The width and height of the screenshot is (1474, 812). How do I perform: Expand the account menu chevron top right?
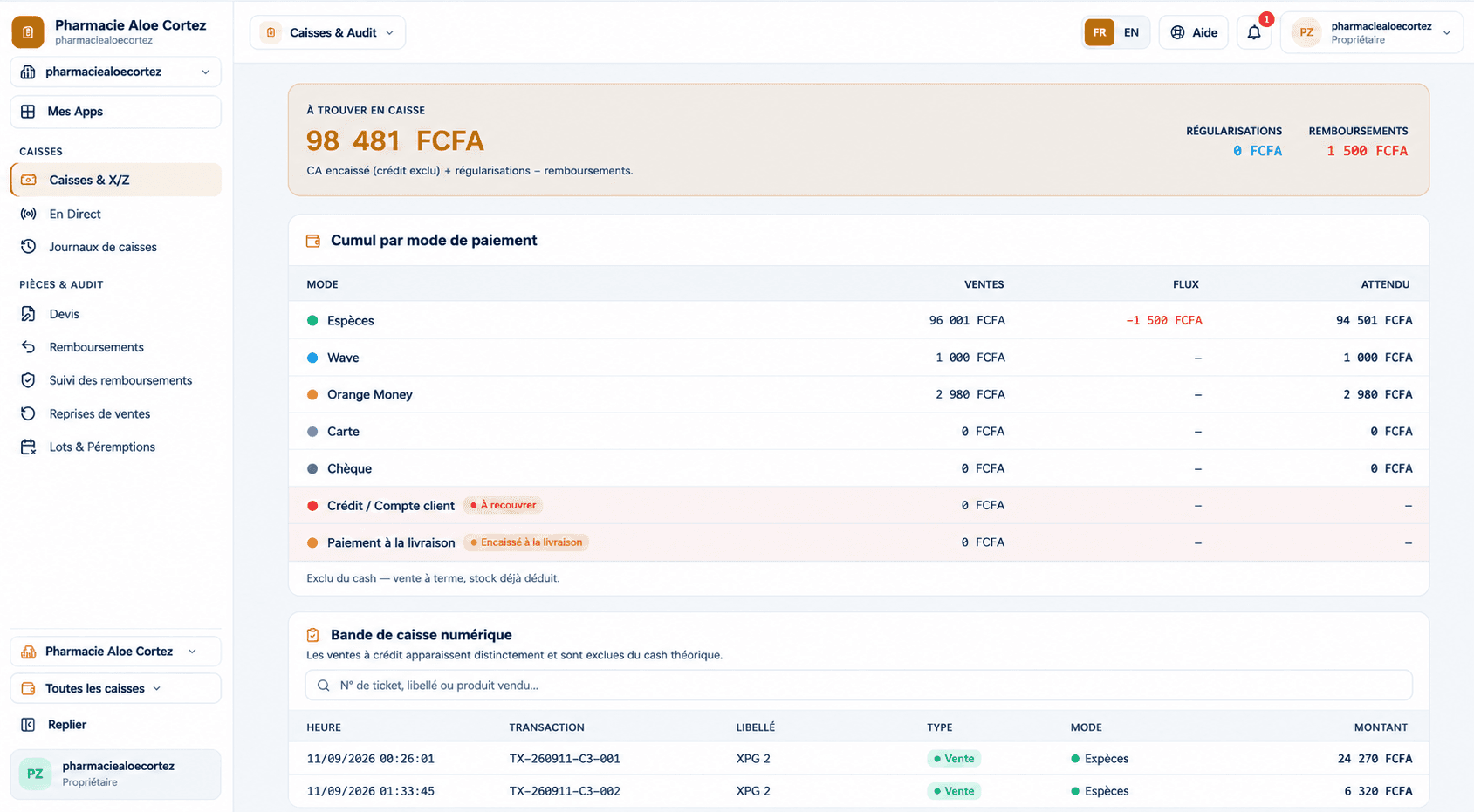tap(1447, 33)
